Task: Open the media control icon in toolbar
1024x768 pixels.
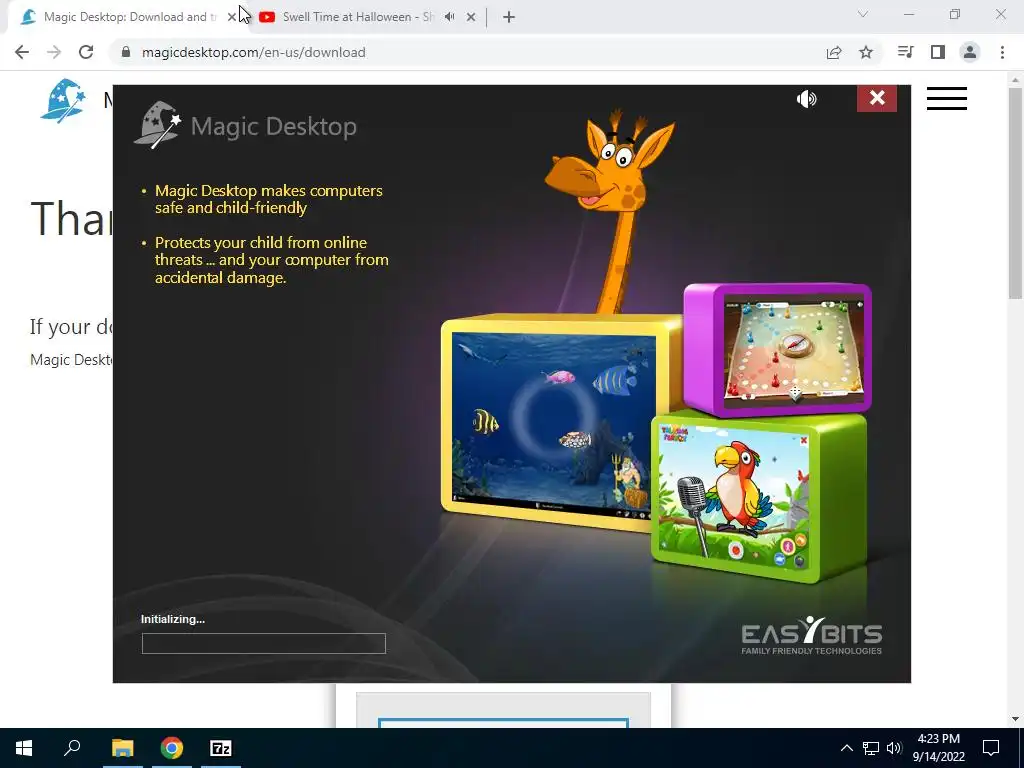Action: [905, 52]
